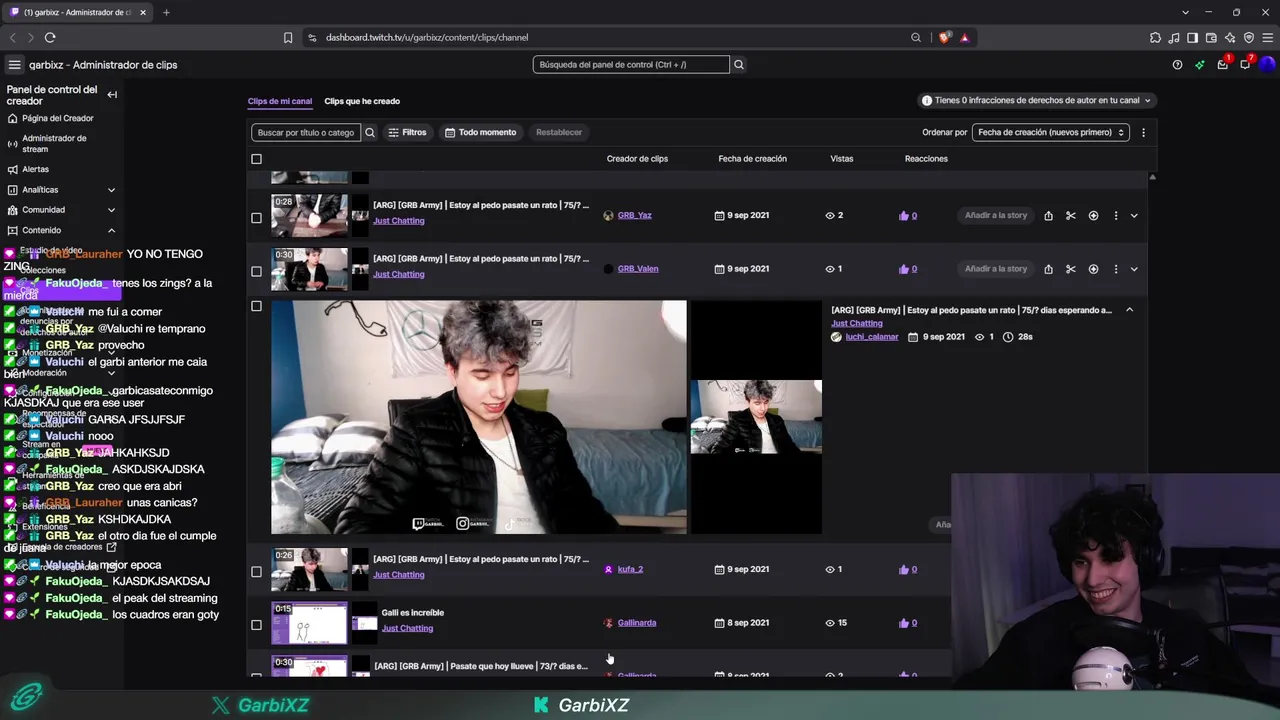1280x720 pixels.
Task: Check the expanded luchi_calamar clip checkbox
Action: pyautogui.click(x=256, y=306)
